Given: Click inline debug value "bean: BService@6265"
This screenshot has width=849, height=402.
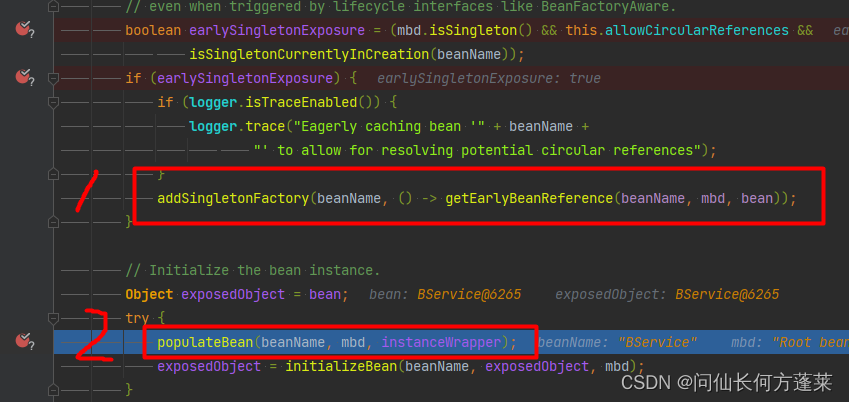Looking at the screenshot, I should point(445,294).
